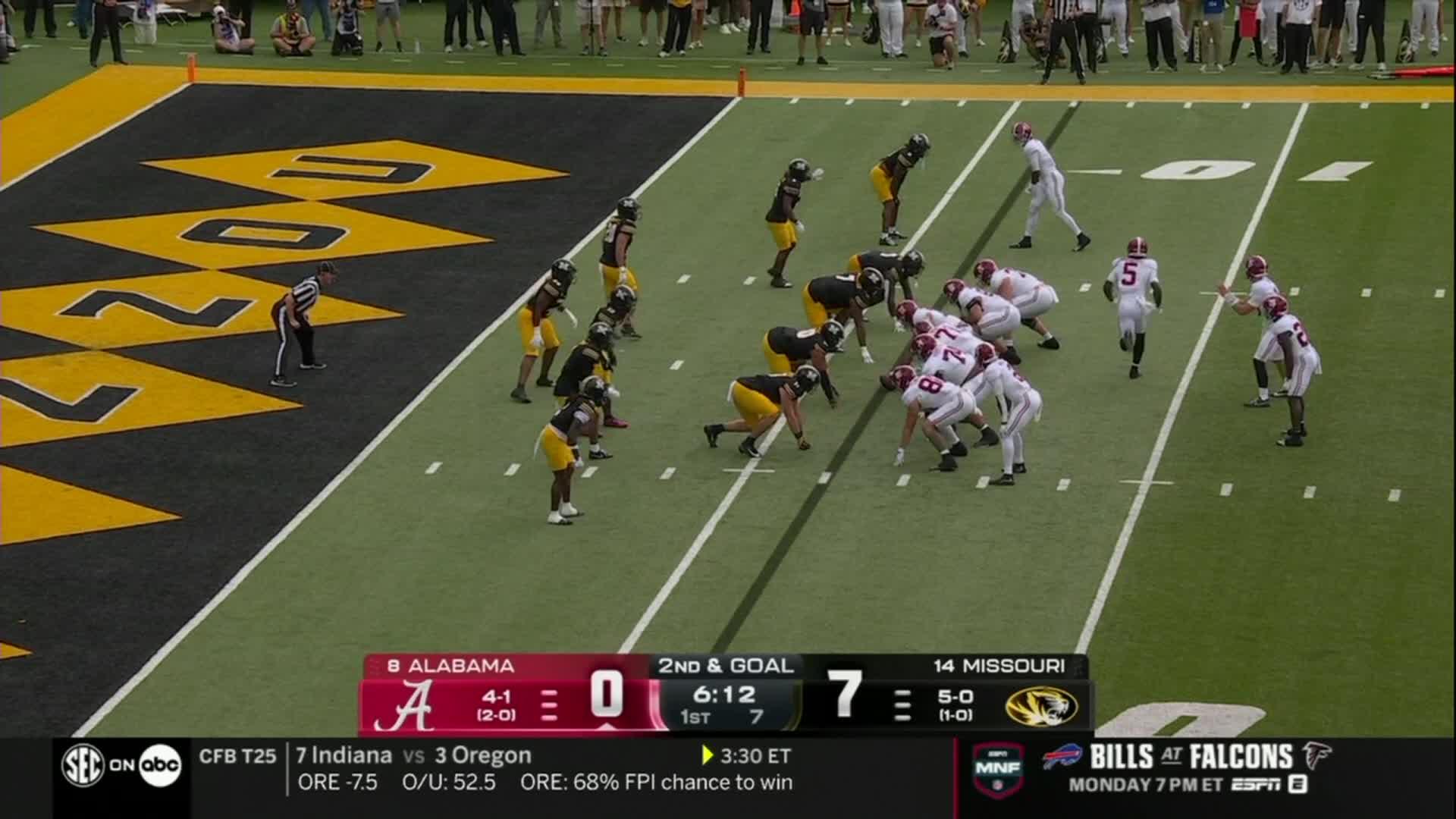Click the 2nd & Goal down indicator

pyautogui.click(x=726, y=666)
